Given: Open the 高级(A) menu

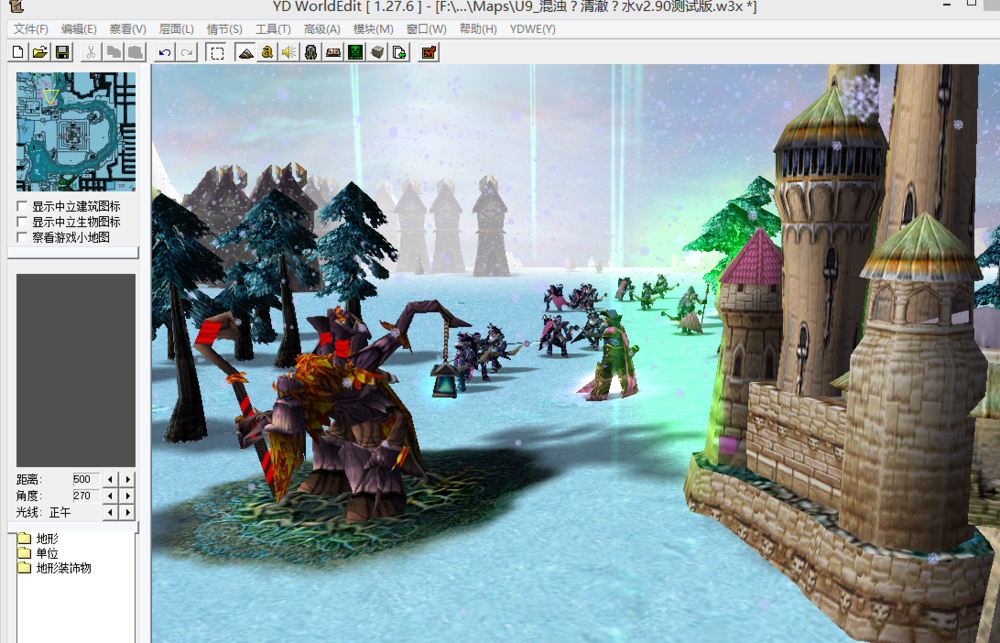Looking at the screenshot, I should [x=322, y=29].
